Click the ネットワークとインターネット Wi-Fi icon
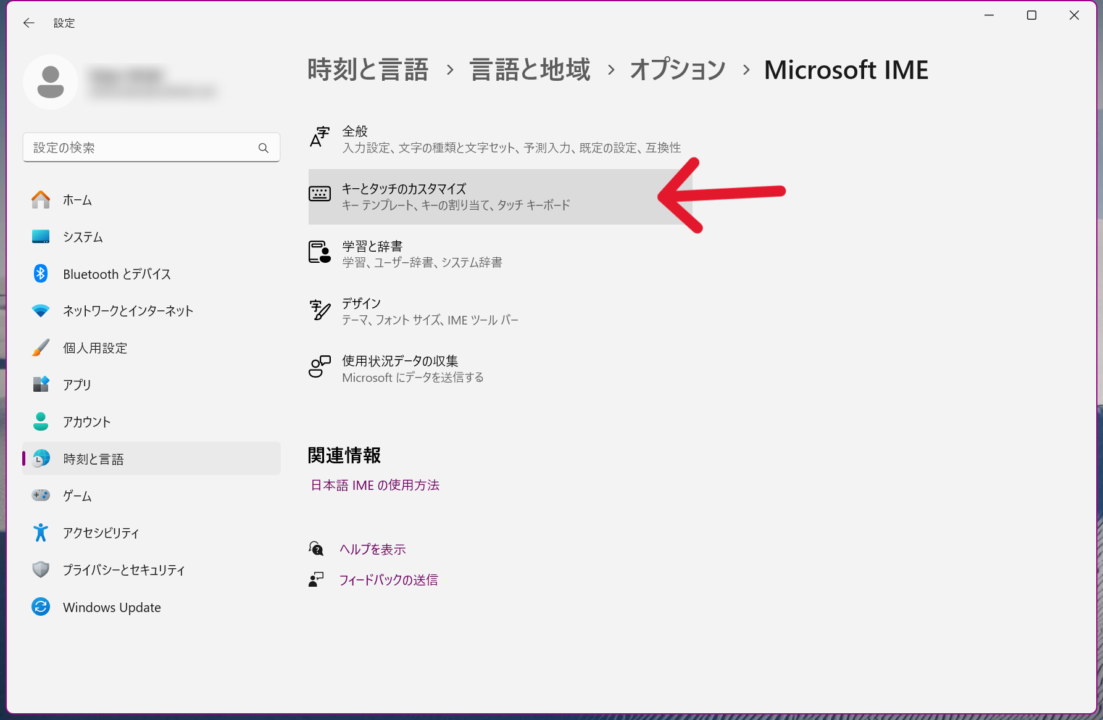Viewport: 1103px width, 720px height. click(x=41, y=311)
